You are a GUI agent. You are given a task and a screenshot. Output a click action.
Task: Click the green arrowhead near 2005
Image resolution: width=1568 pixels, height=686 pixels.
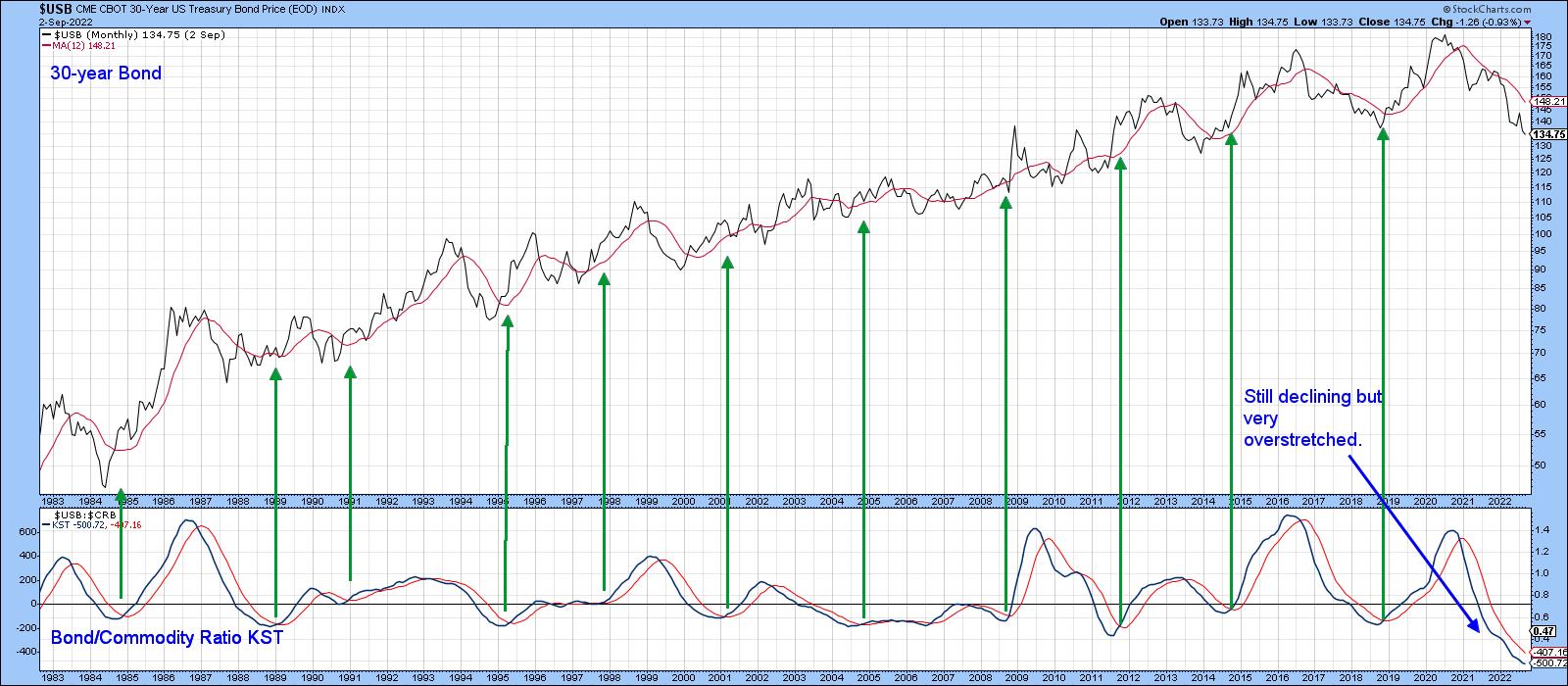[863, 226]
